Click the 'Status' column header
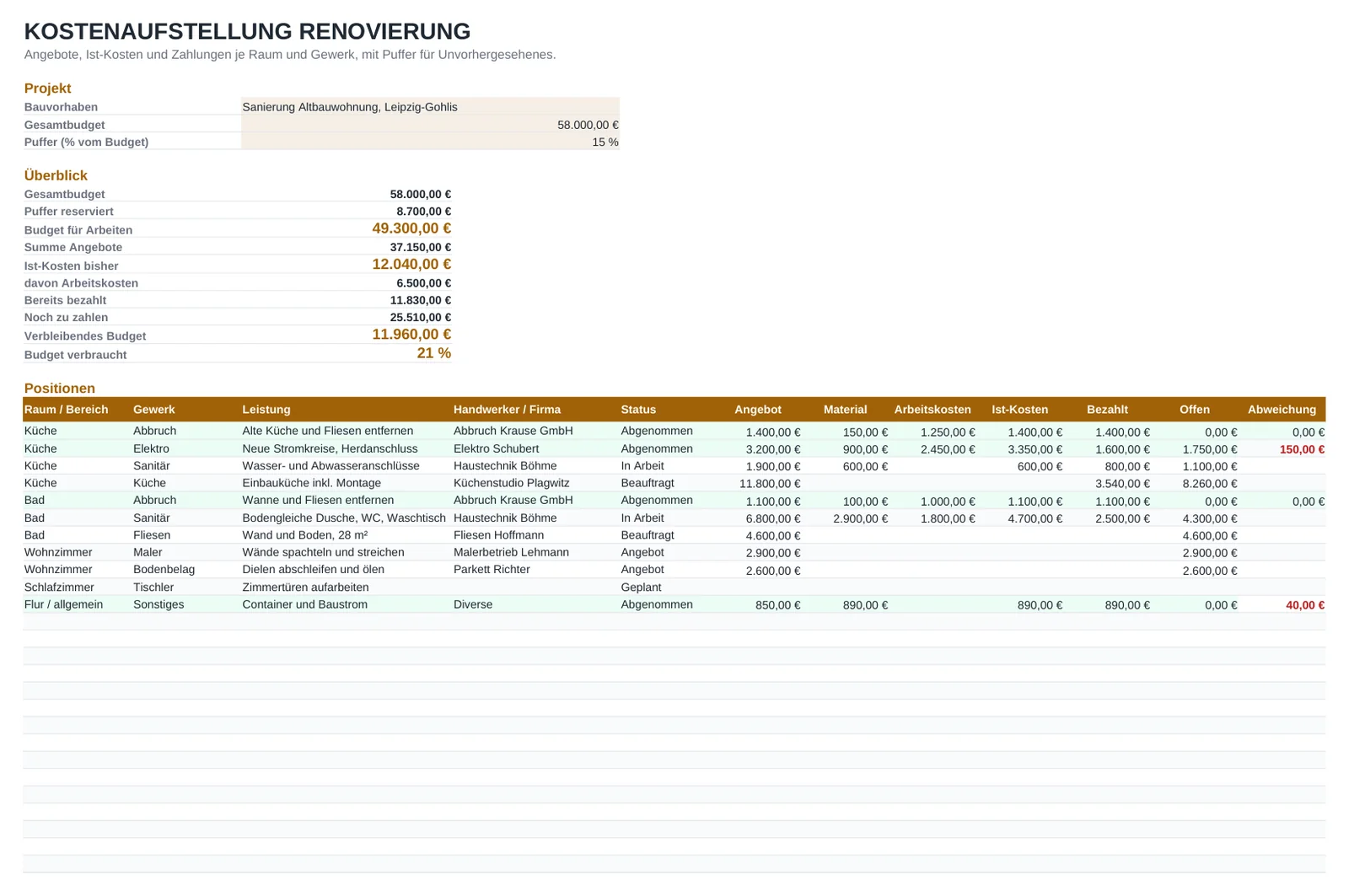The image size is (1349, 896). [638, 410]
